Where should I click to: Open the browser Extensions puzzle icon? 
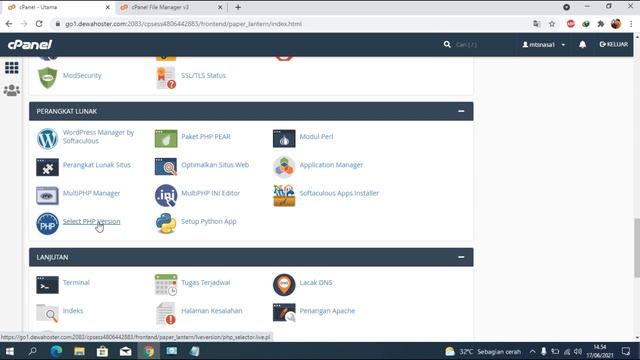pos(600,24)
